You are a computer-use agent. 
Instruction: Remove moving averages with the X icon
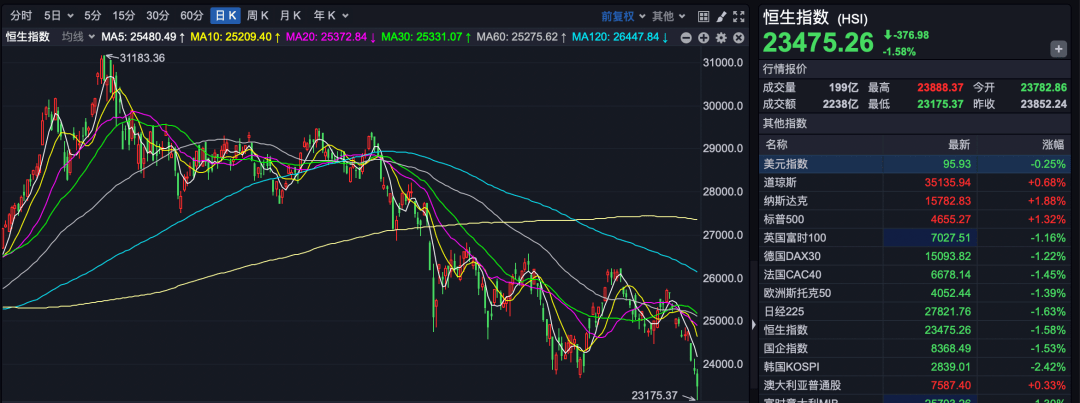(x=738, y=37)
